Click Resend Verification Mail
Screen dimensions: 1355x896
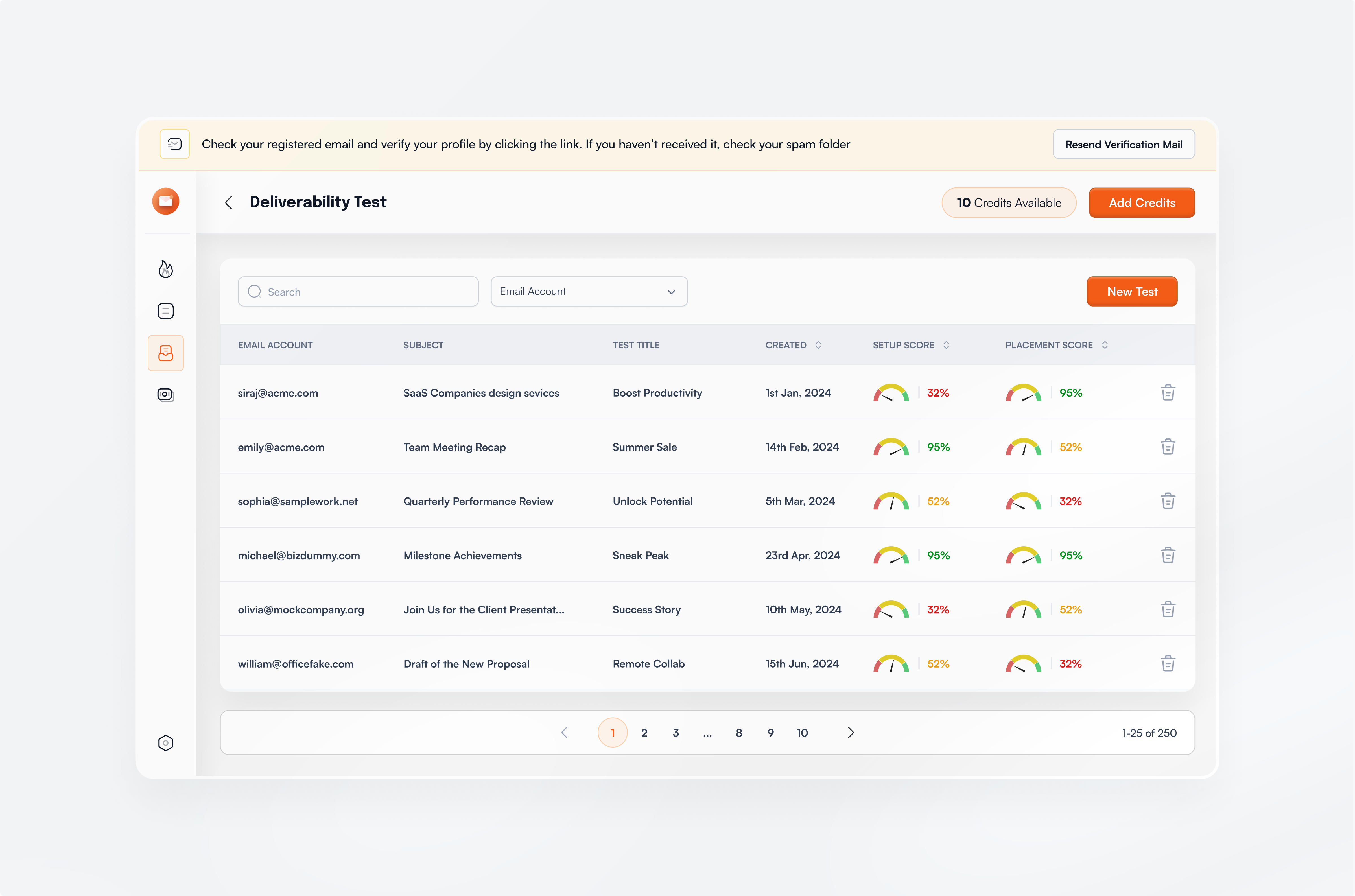1123,144
